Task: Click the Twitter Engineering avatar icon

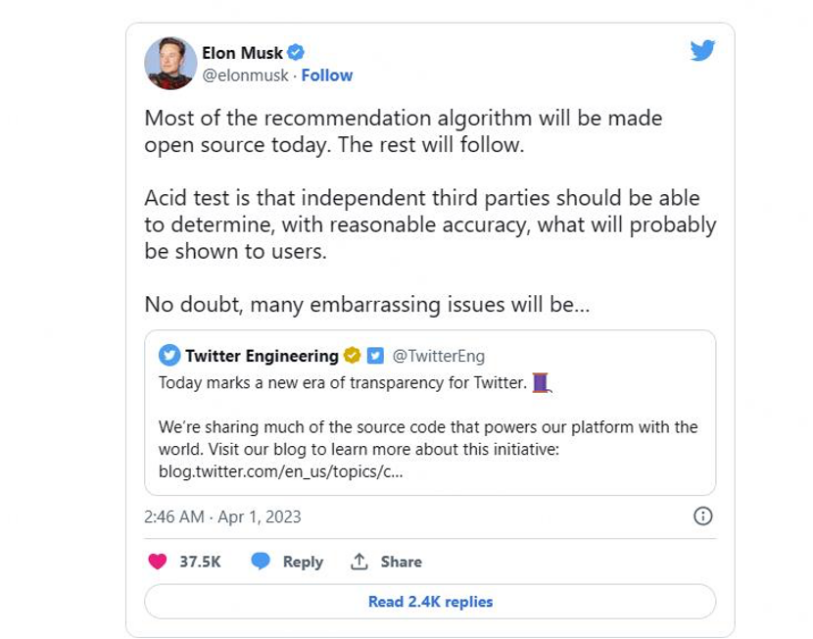Action: click(x=170, y=355)
